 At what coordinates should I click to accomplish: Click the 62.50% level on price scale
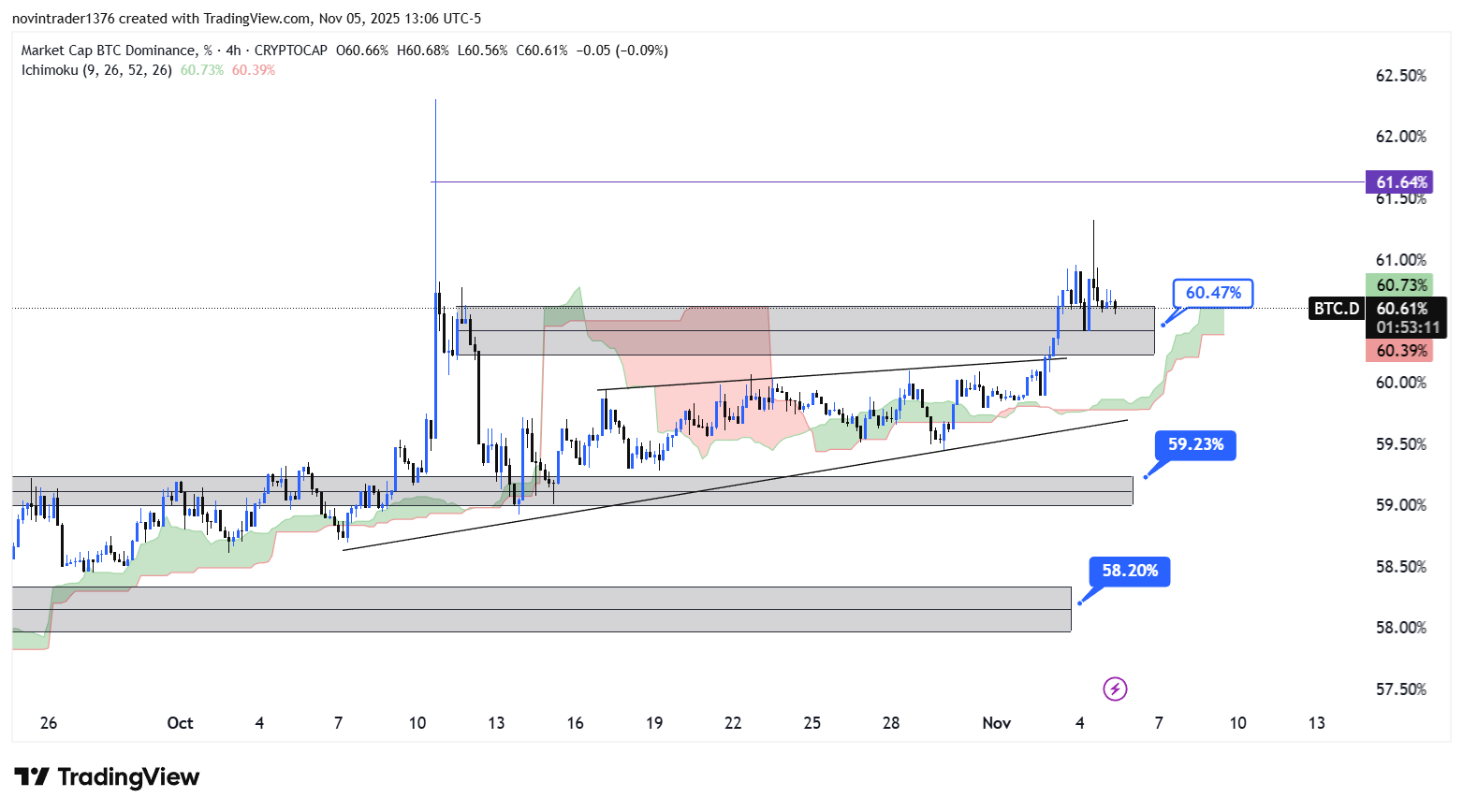(1400, 76)
